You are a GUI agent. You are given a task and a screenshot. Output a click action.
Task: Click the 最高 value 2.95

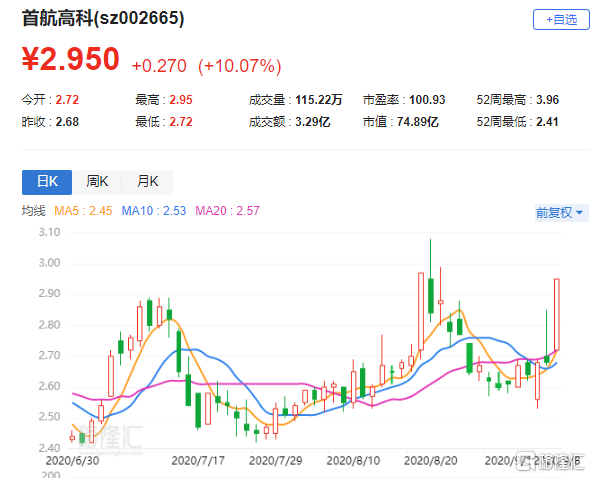coord(181,100)
